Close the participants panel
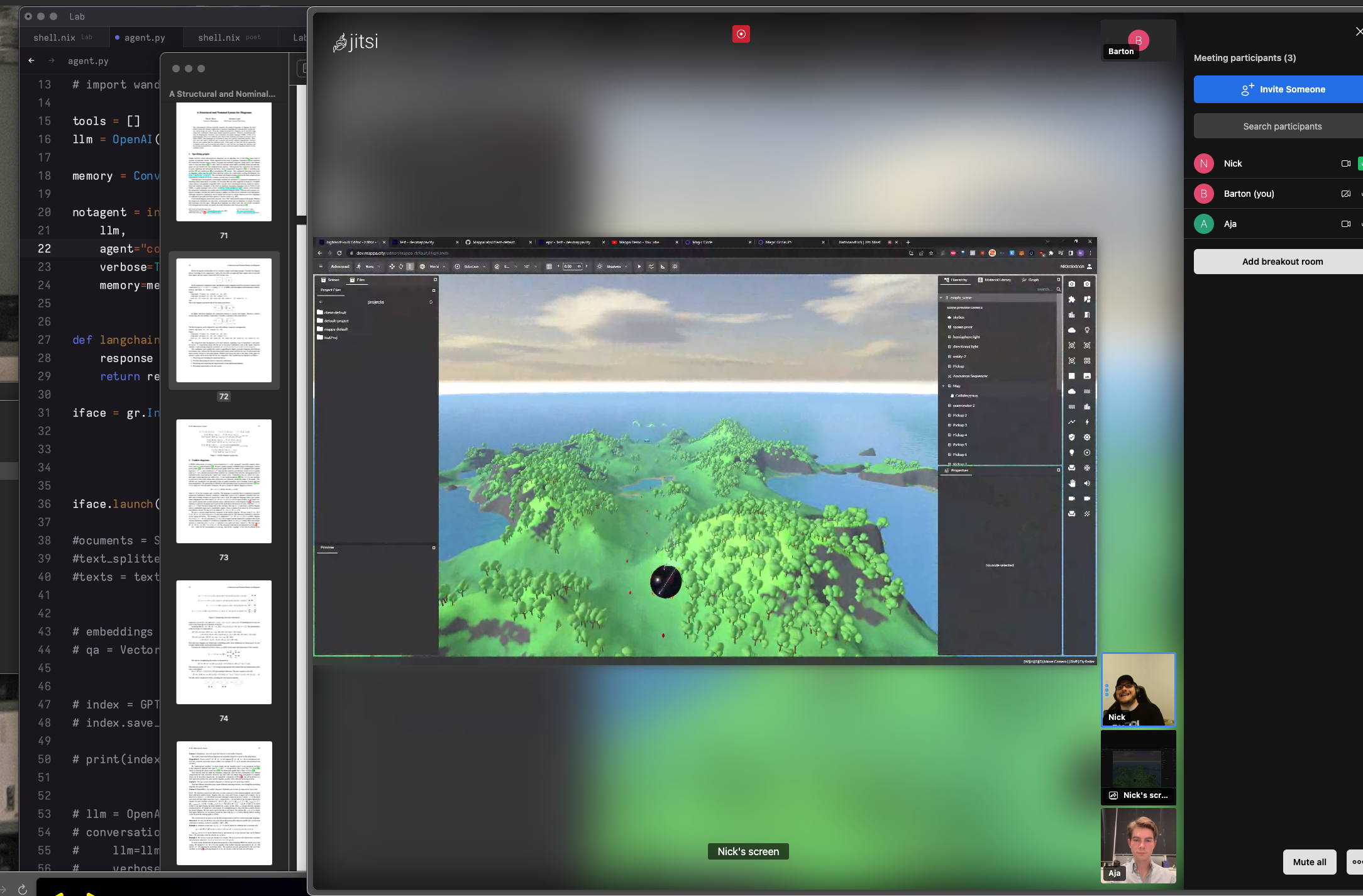Screen dimensions: 1363x896 point(1358,31)
